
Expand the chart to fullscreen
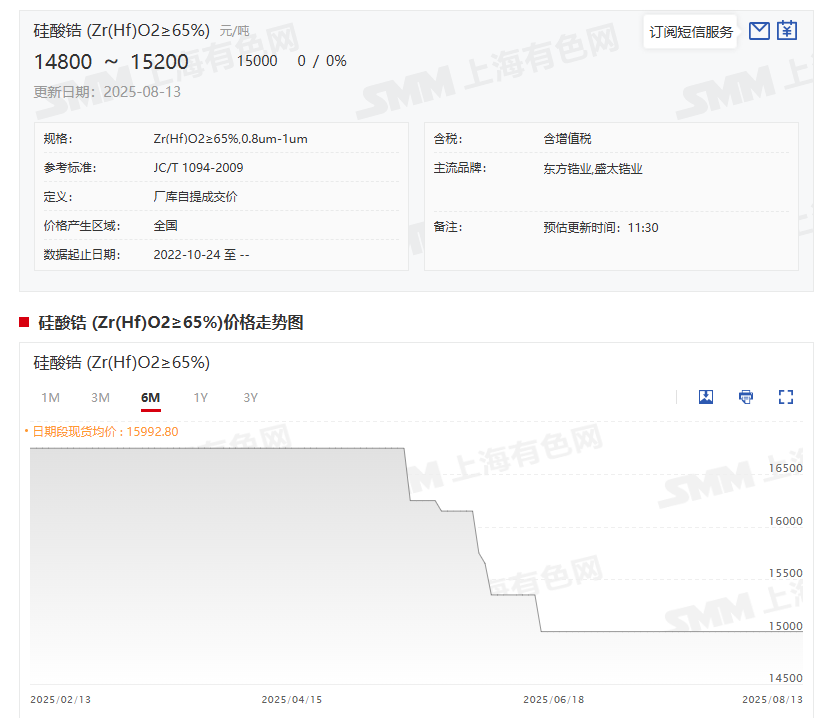pyautogui.click(x=786, y=397)
